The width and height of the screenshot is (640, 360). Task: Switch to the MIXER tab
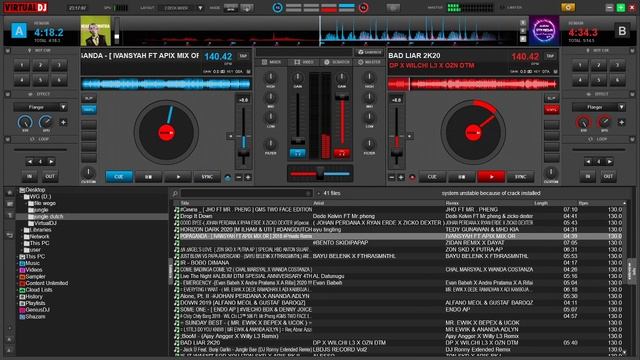tap(271, 62)
